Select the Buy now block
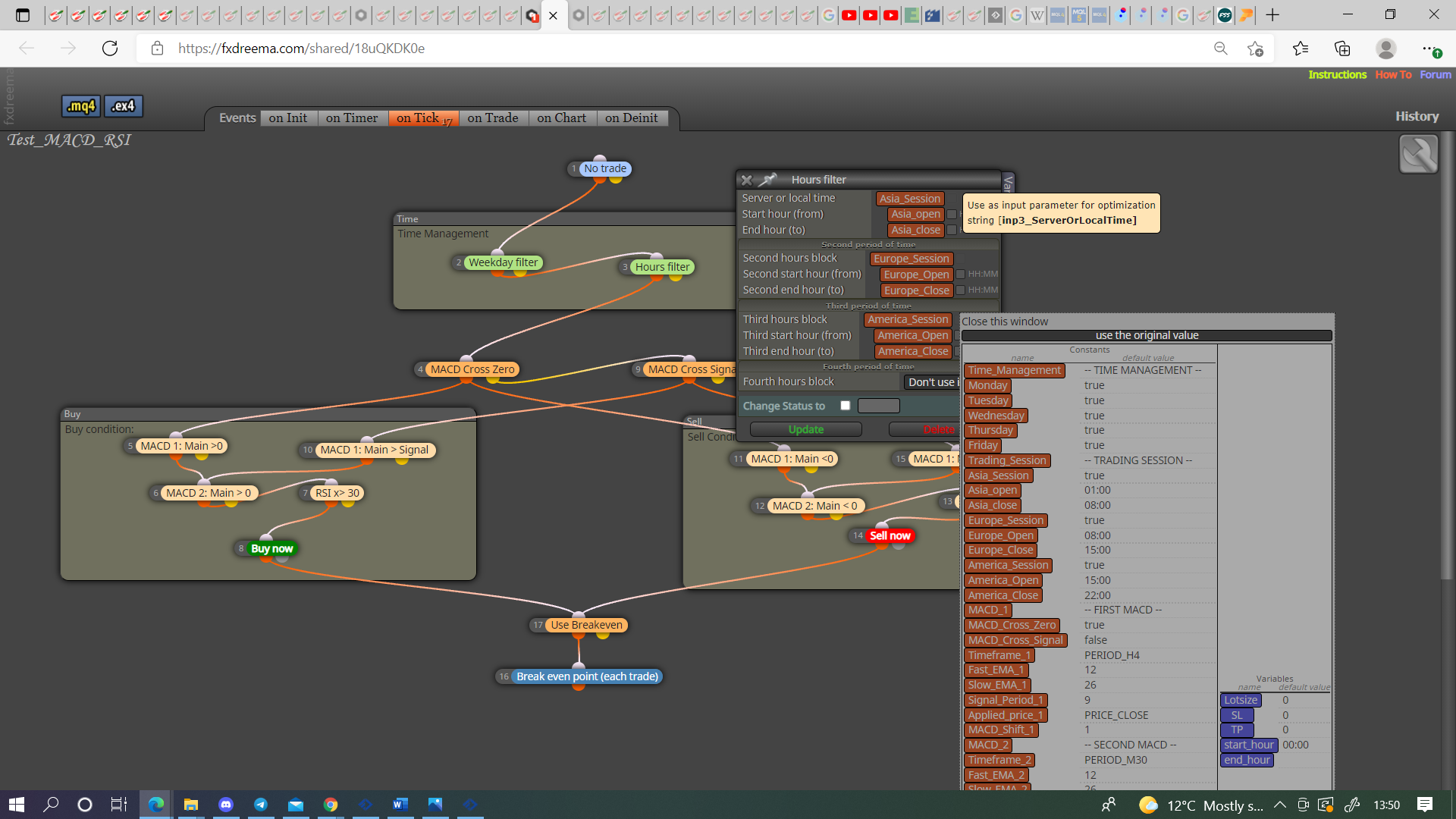Screen dimensions: 1456x819 [x=271, y=548]
